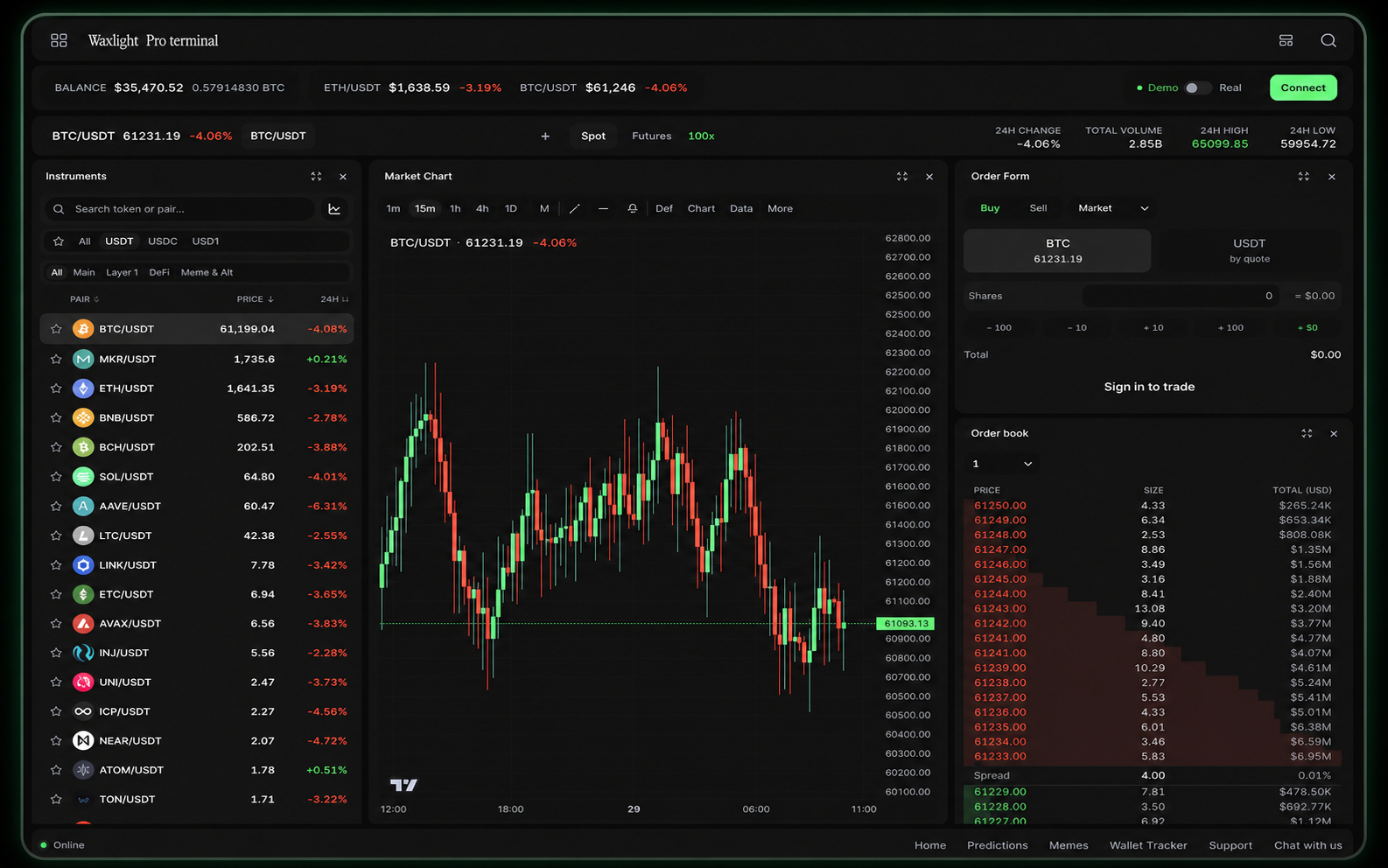Open the M timeframe option in chart toolbar
The width and height of the screenshot is (1388, 868).
544,208
